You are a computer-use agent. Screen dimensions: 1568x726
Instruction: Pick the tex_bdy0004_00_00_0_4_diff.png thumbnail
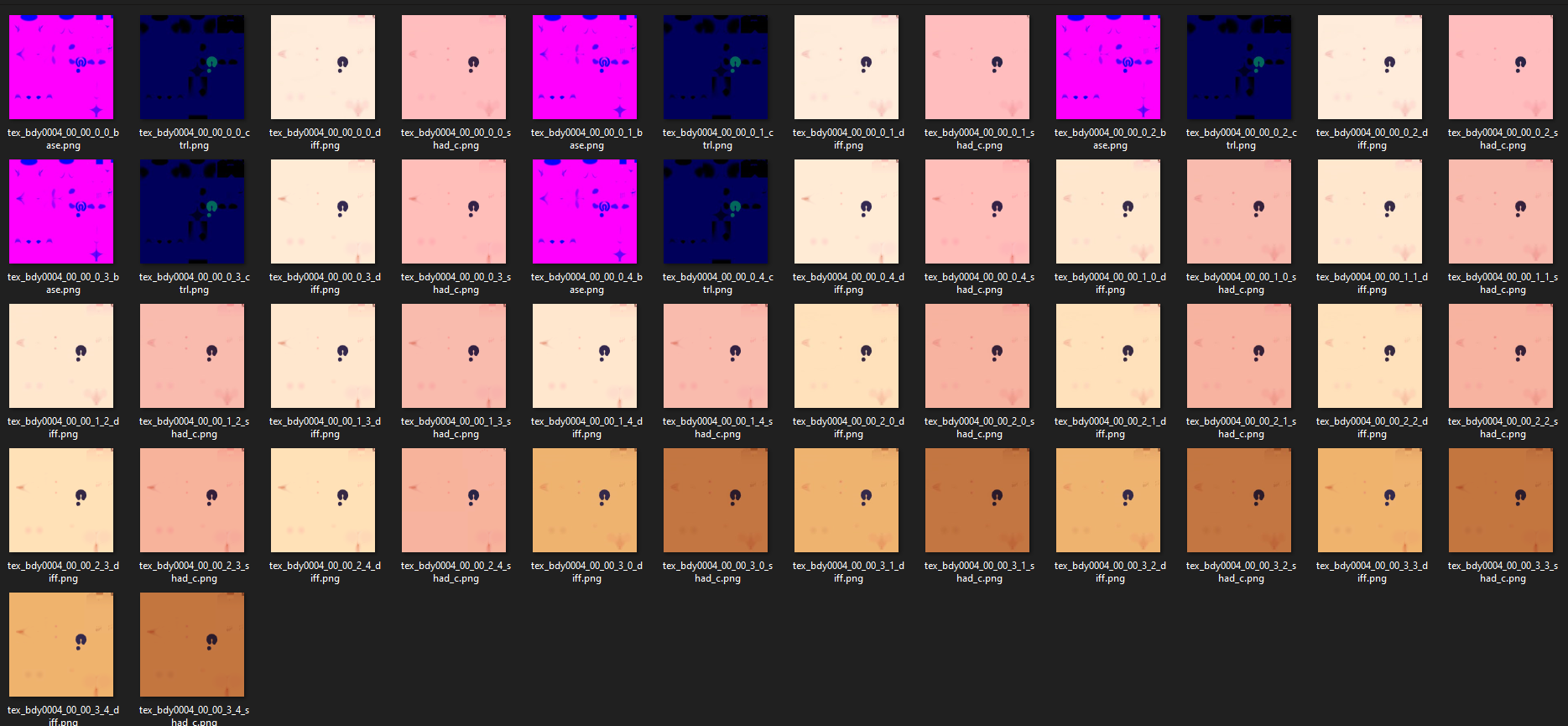(847, 212)
